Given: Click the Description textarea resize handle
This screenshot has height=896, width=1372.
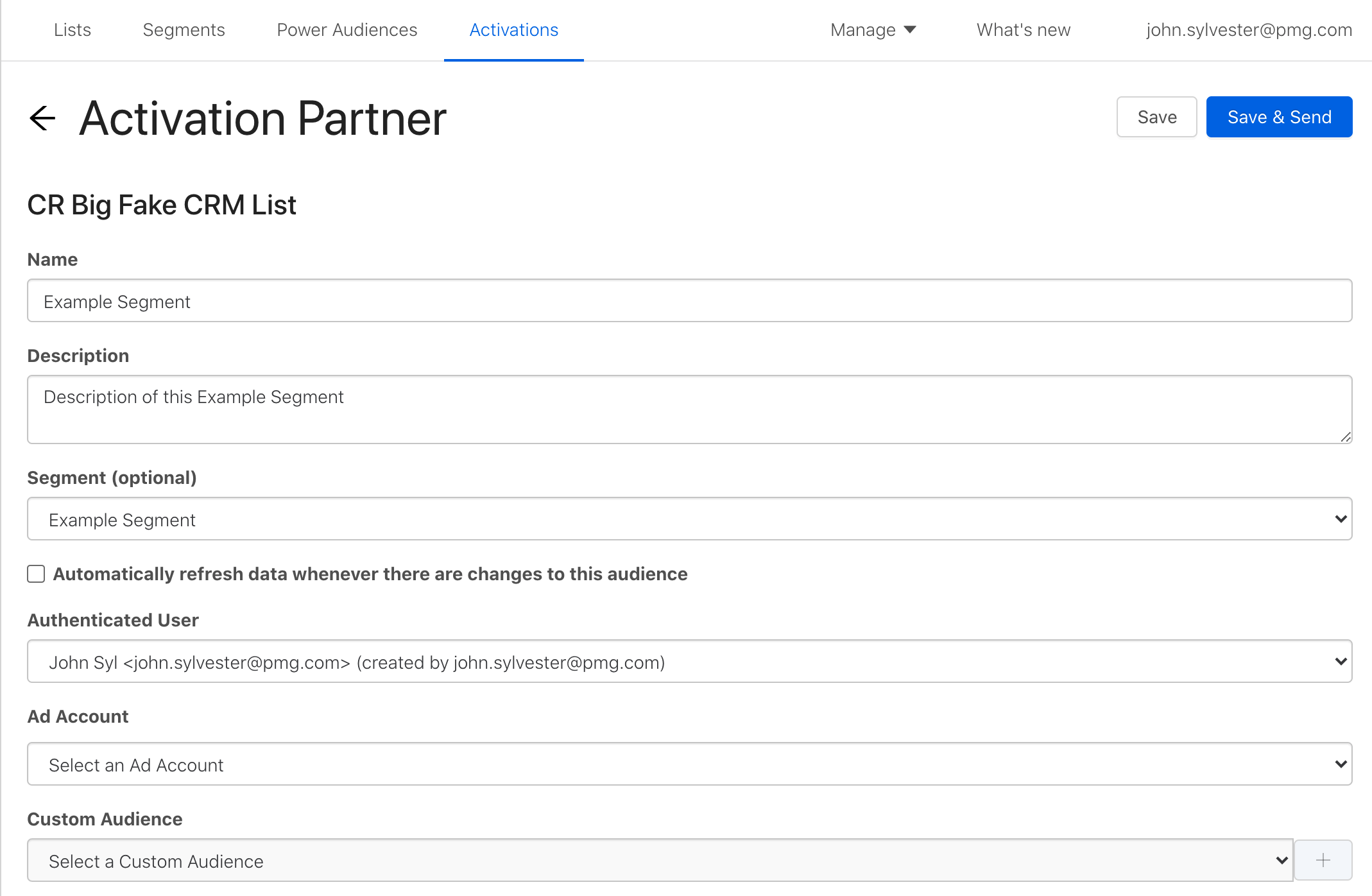Looking at the screenshot, I should 1345,437.
